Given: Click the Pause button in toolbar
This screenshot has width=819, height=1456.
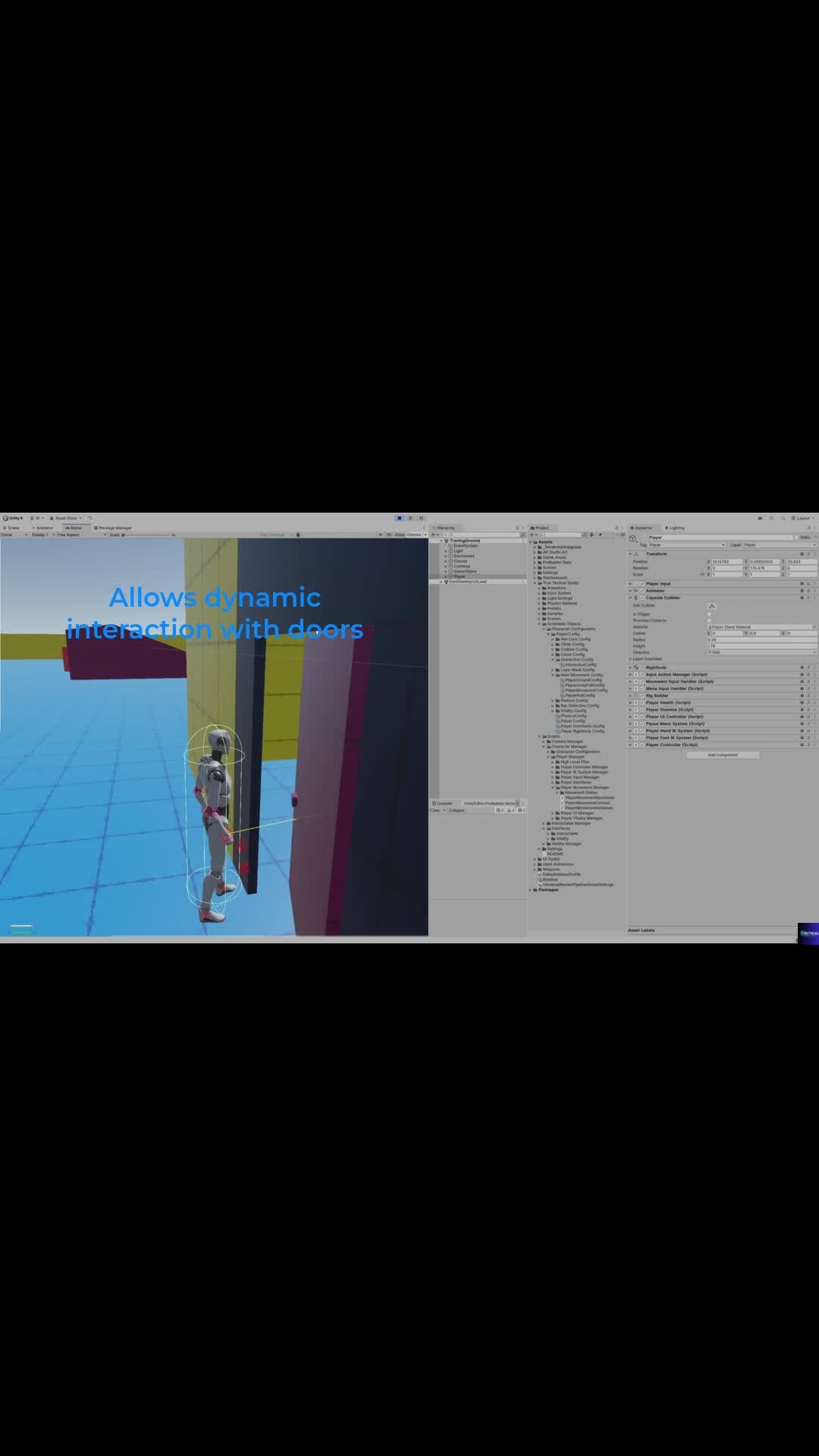Looking at the screenshot, I should tap(410, 518).
